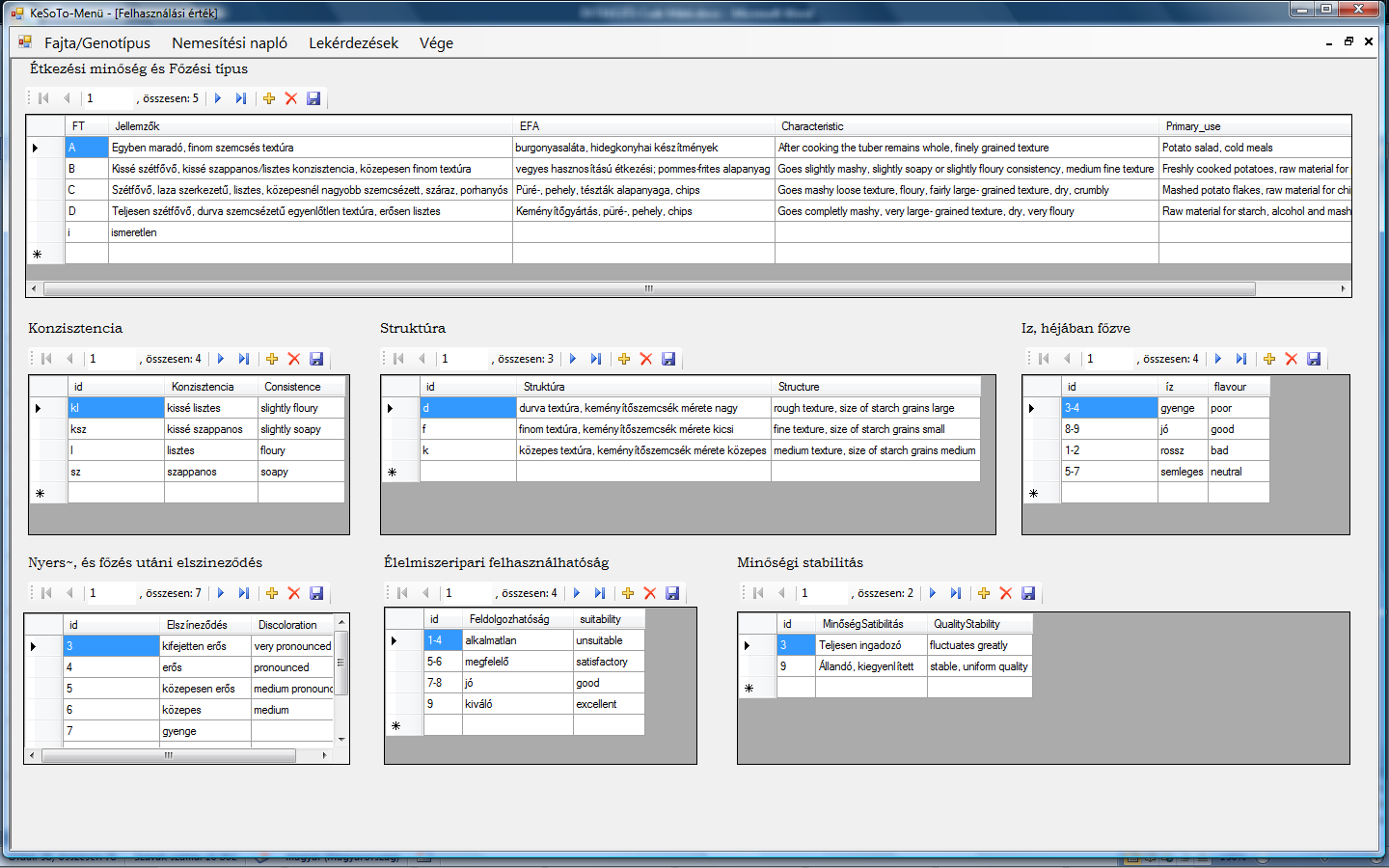Select the 'megfelelő' cell

pyautogui.click(x=518, y=662)
